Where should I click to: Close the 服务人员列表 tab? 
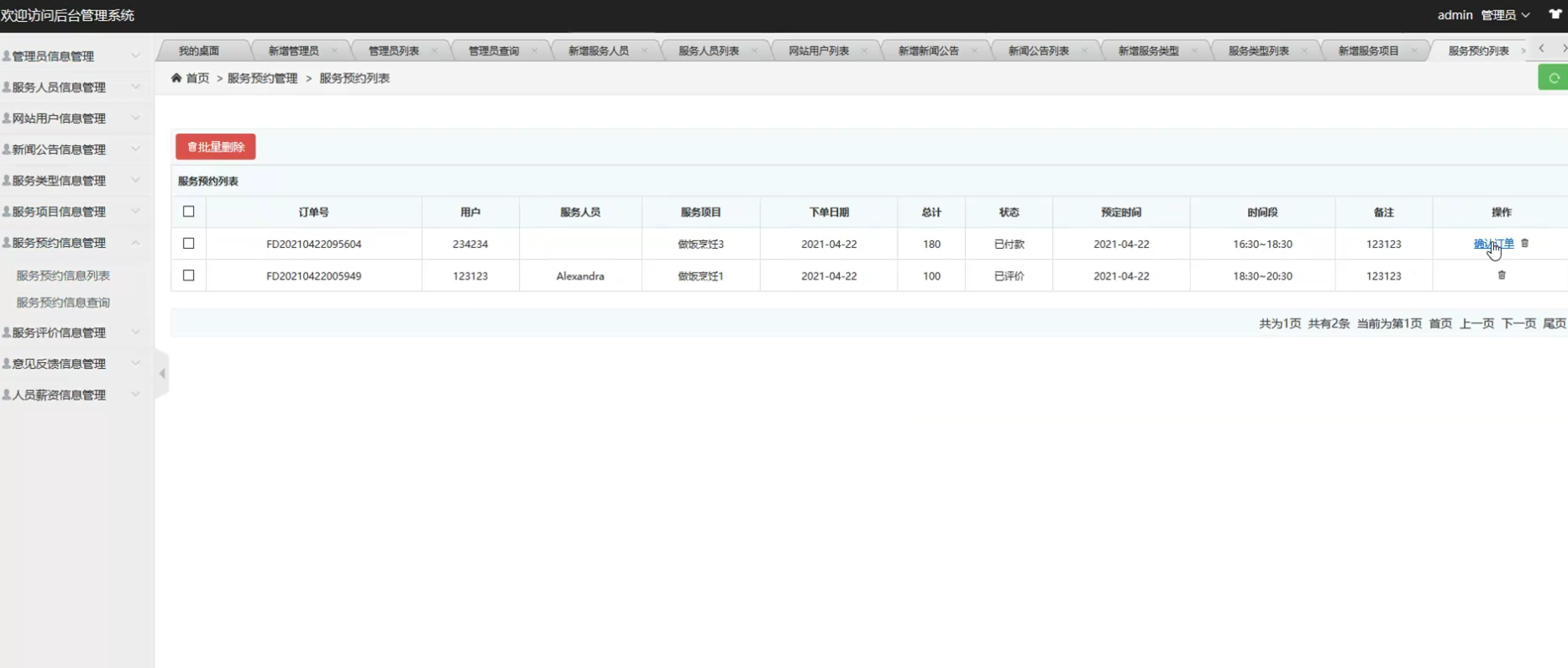(x=754, y=51)
